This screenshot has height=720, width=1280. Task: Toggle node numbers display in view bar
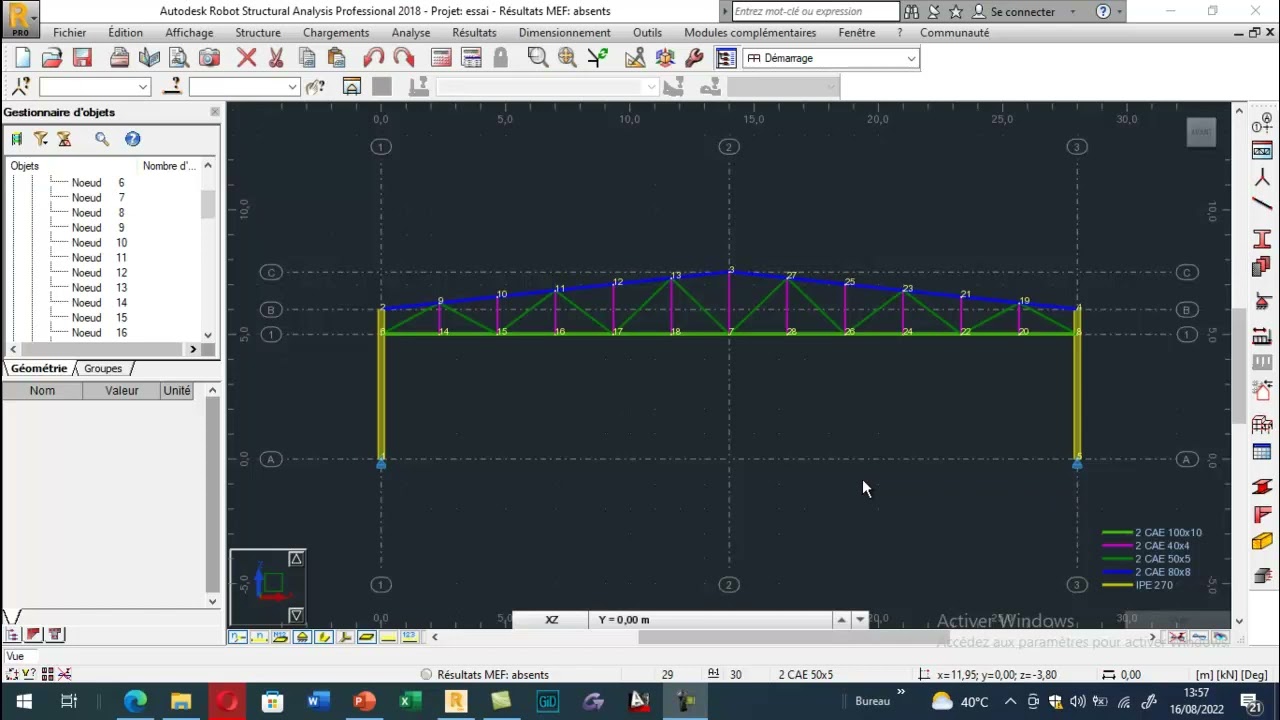point(238,637)
